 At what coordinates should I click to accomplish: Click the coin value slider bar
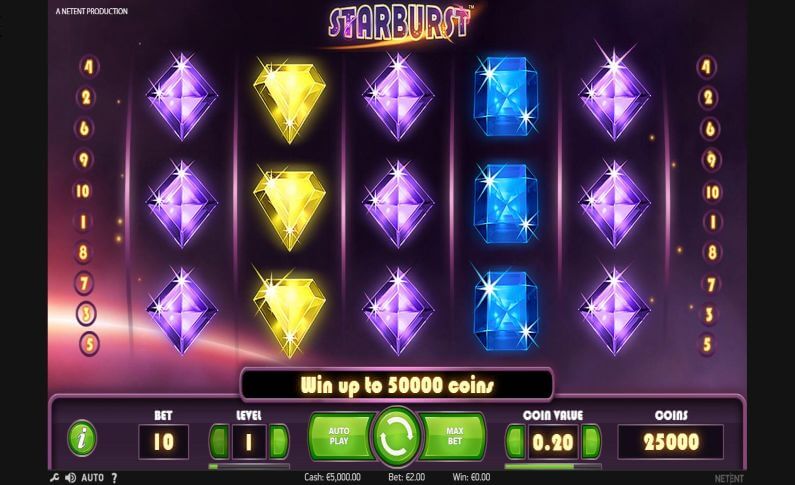[553, 466]
